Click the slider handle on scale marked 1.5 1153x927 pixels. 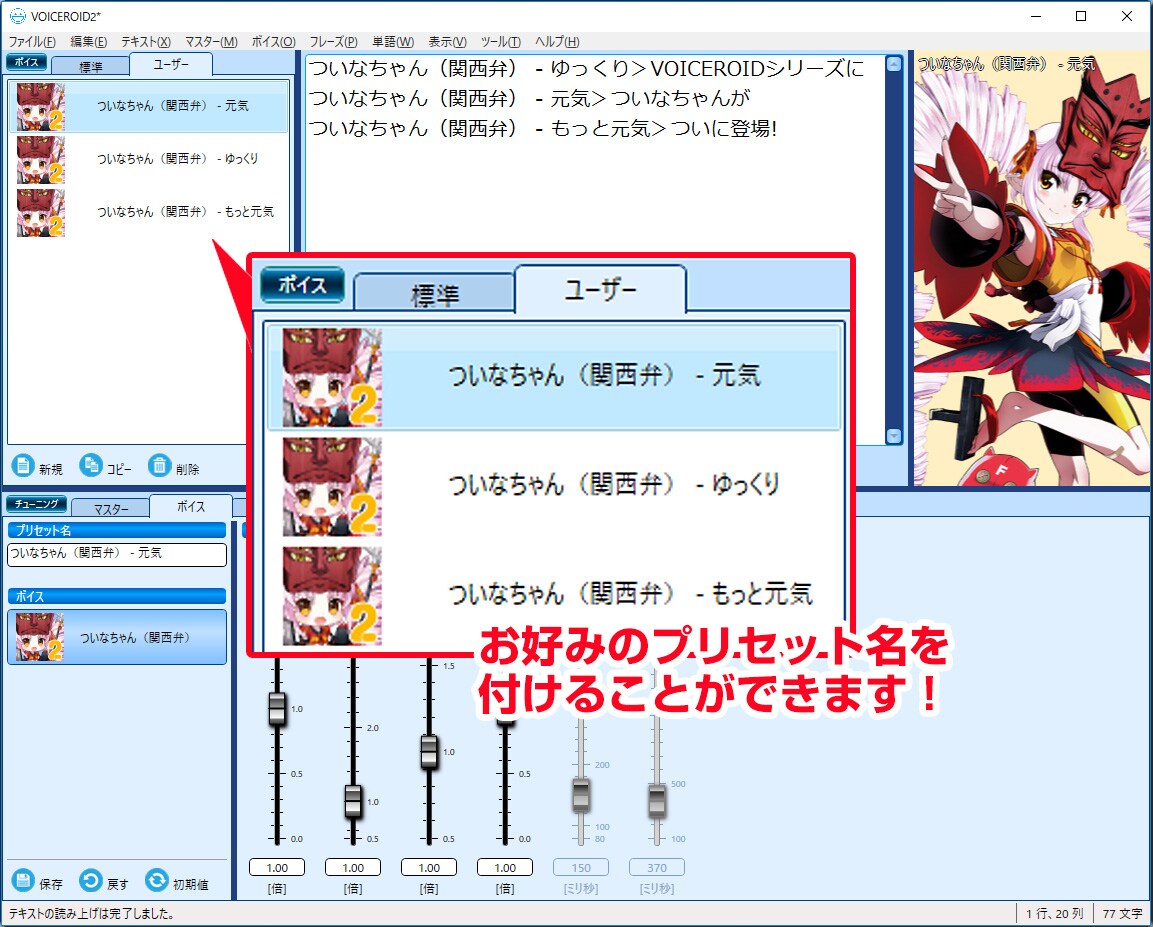tap(429, 752)
